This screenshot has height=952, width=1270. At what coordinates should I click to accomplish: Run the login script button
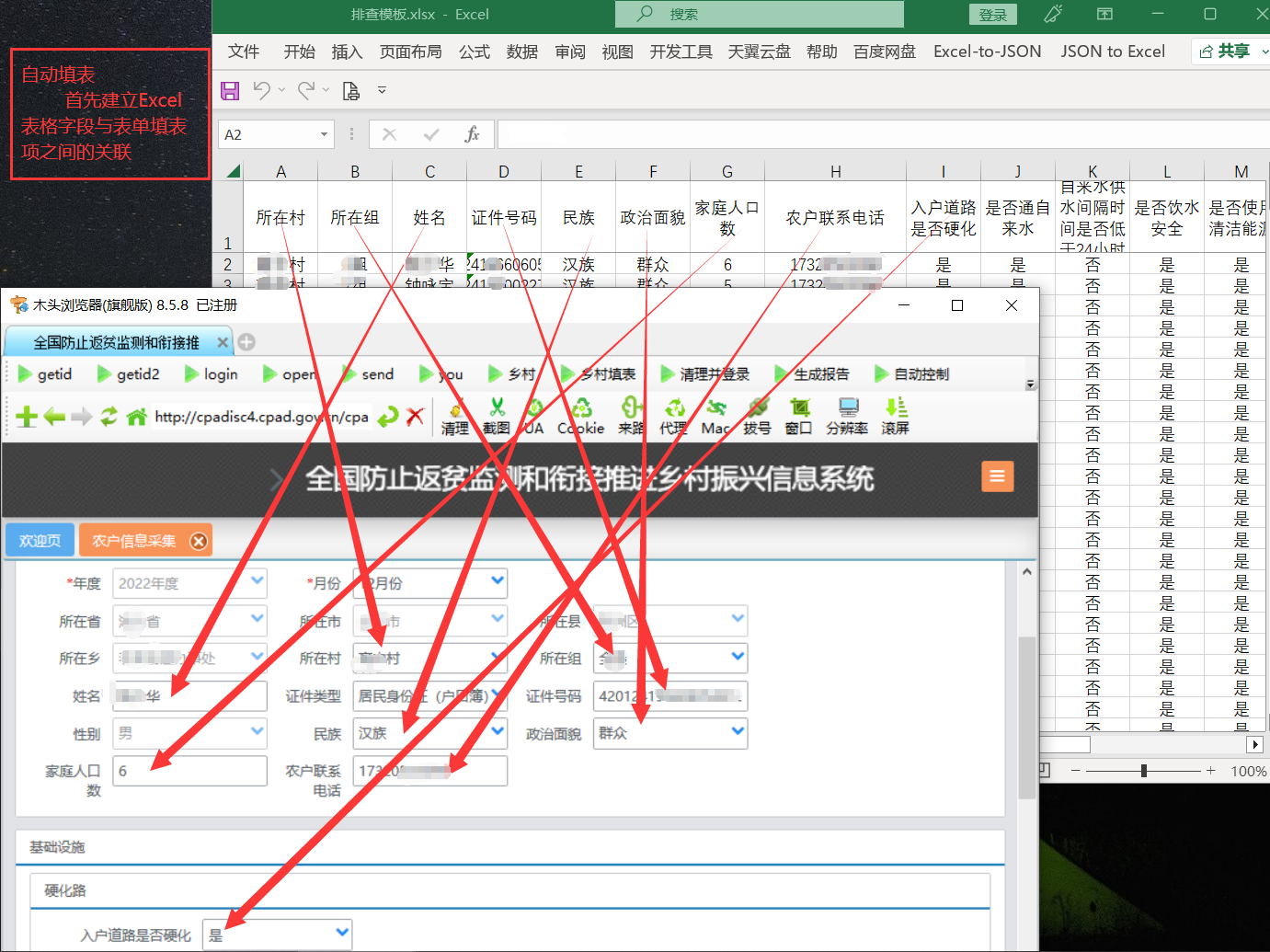click(211, 373)
